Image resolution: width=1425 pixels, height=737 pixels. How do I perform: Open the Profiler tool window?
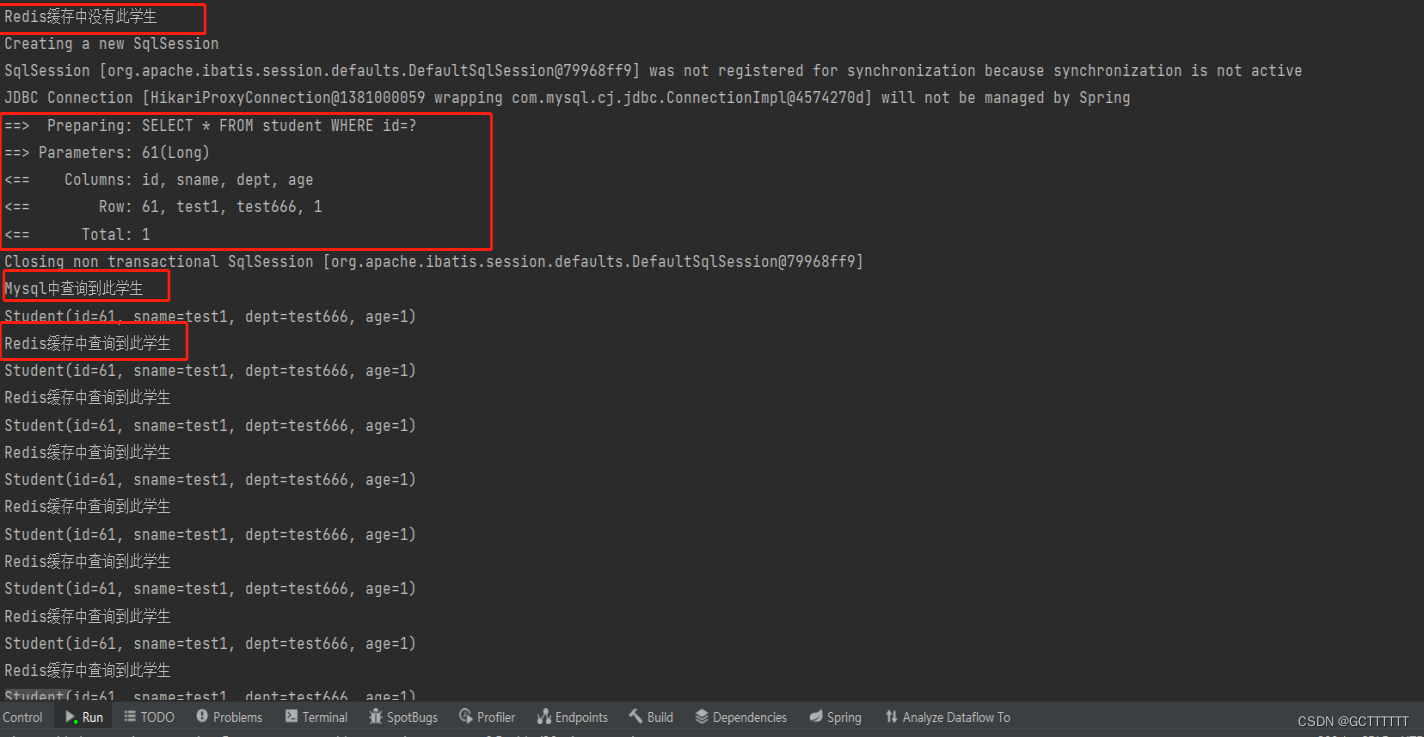pos(487,717)
